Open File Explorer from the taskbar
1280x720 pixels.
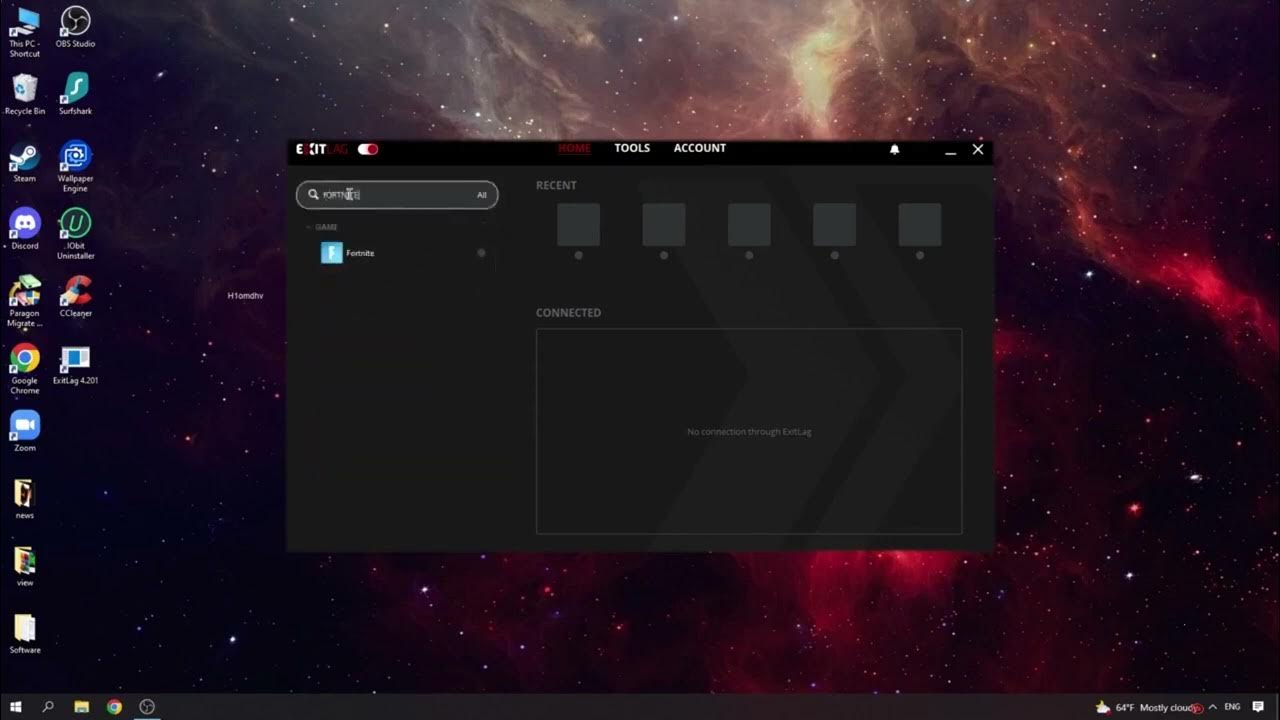tap(82, 707)
